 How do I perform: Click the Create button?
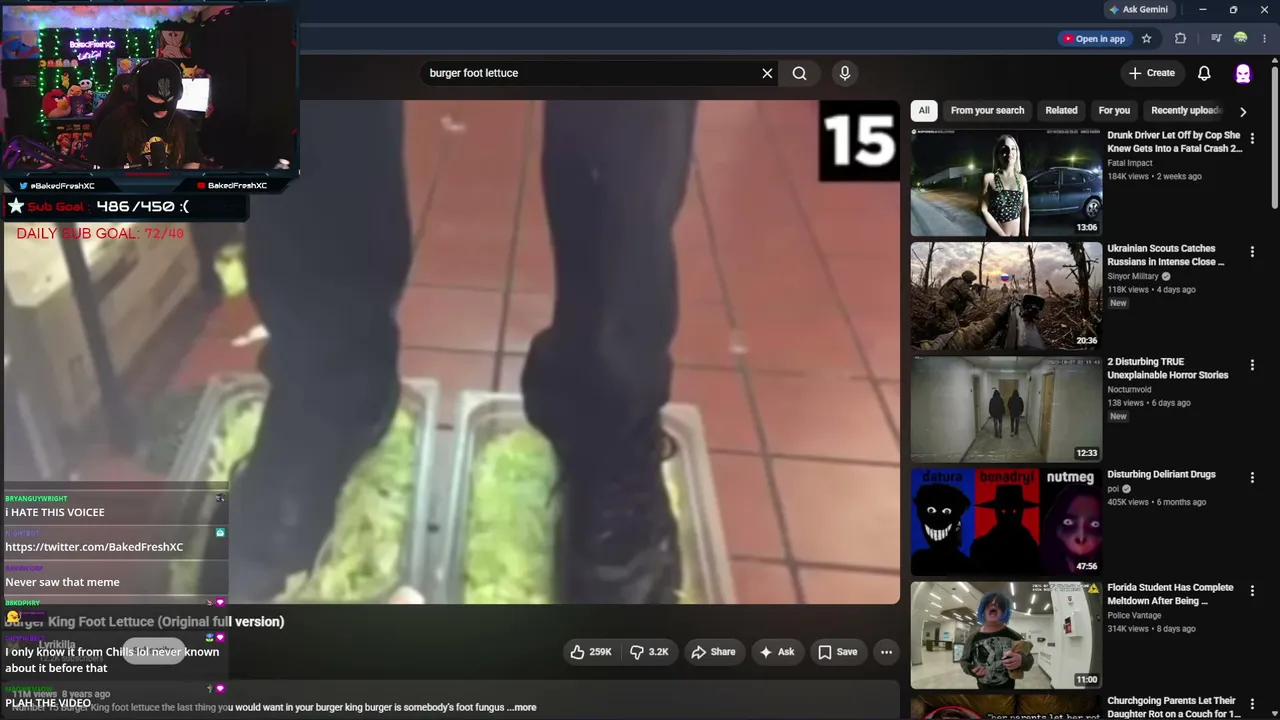(1151, 73)
